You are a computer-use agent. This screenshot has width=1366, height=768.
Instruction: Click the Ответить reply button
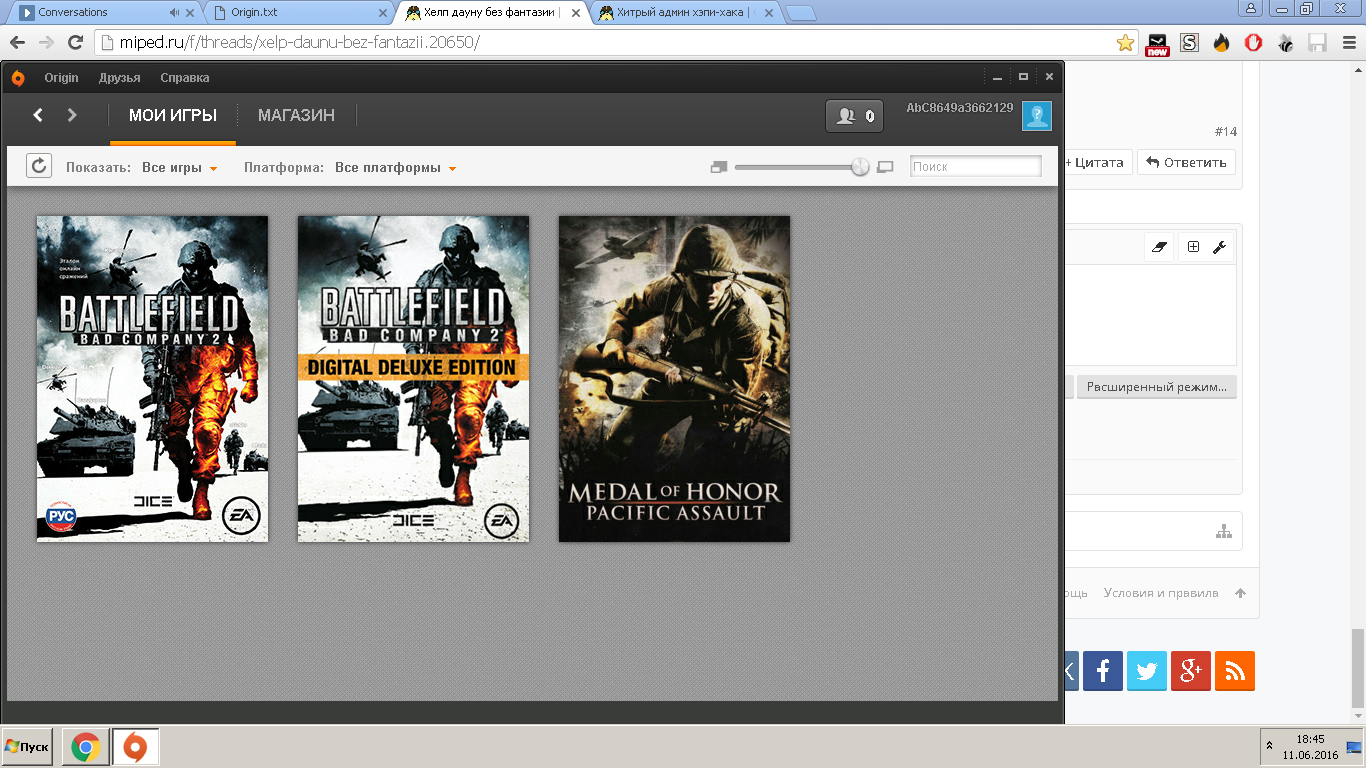click(x=1186, y=162)
